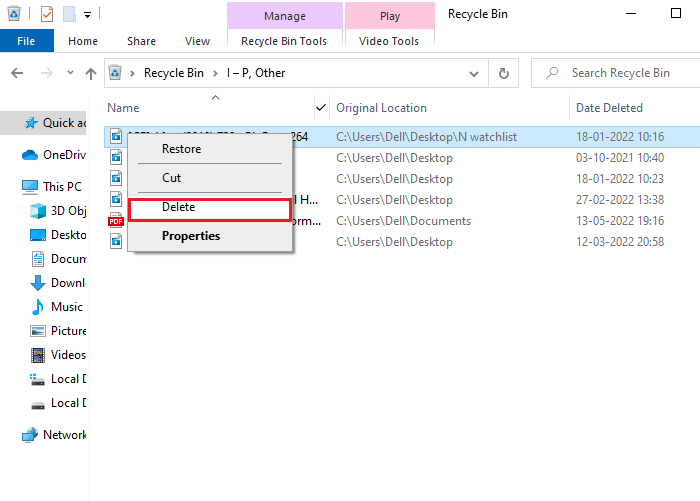Go back with the Back arrow
The image size is (700, 501).
pos(17,73)
